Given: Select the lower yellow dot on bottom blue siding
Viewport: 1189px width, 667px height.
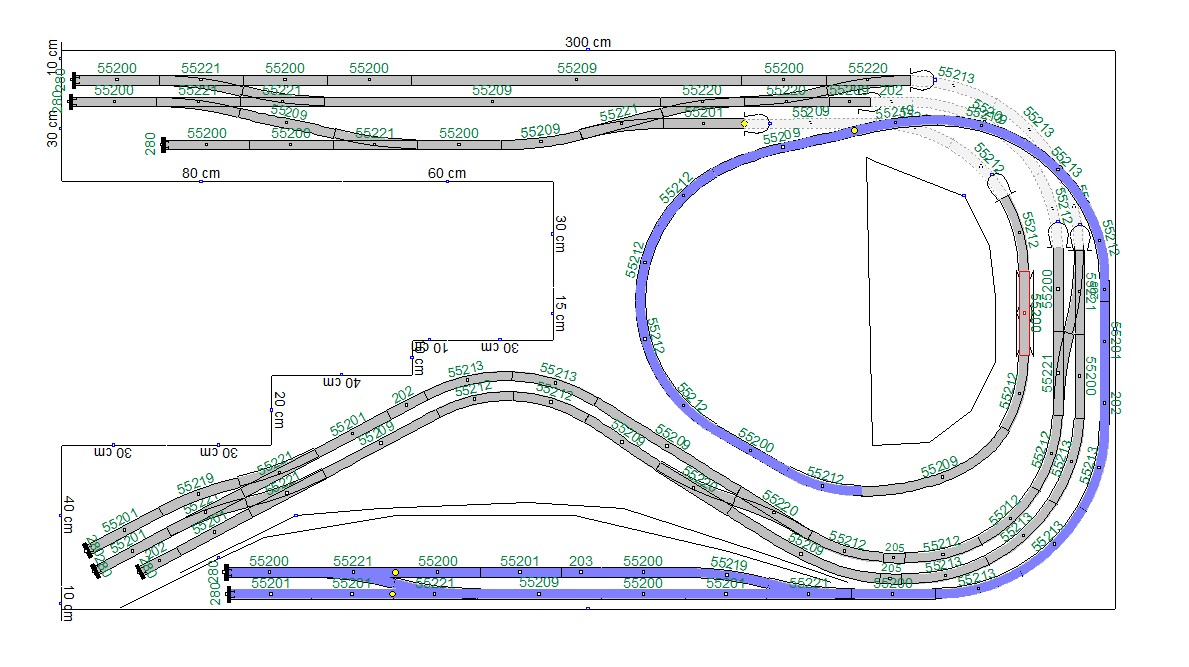Looking at the screenshot, I should pos(392,594).
